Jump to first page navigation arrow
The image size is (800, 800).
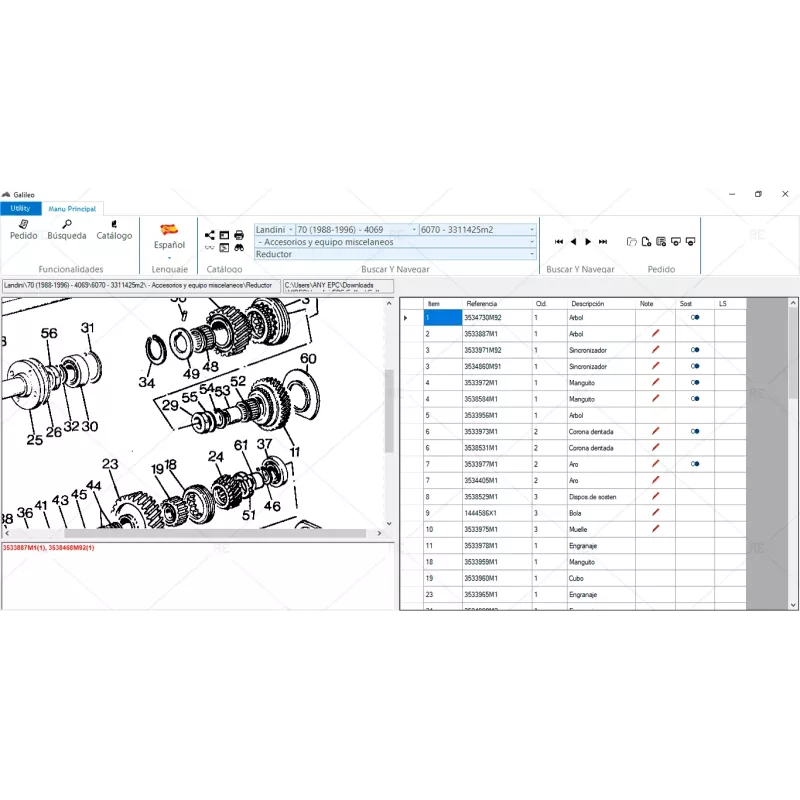pos(559,241)
